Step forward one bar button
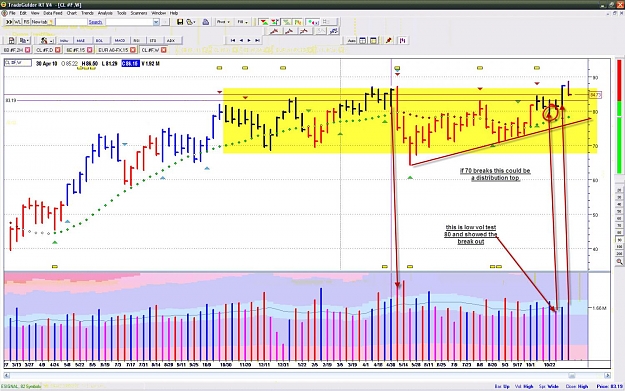This screenshot has height=391, width=625. click(x=249, y=40)
